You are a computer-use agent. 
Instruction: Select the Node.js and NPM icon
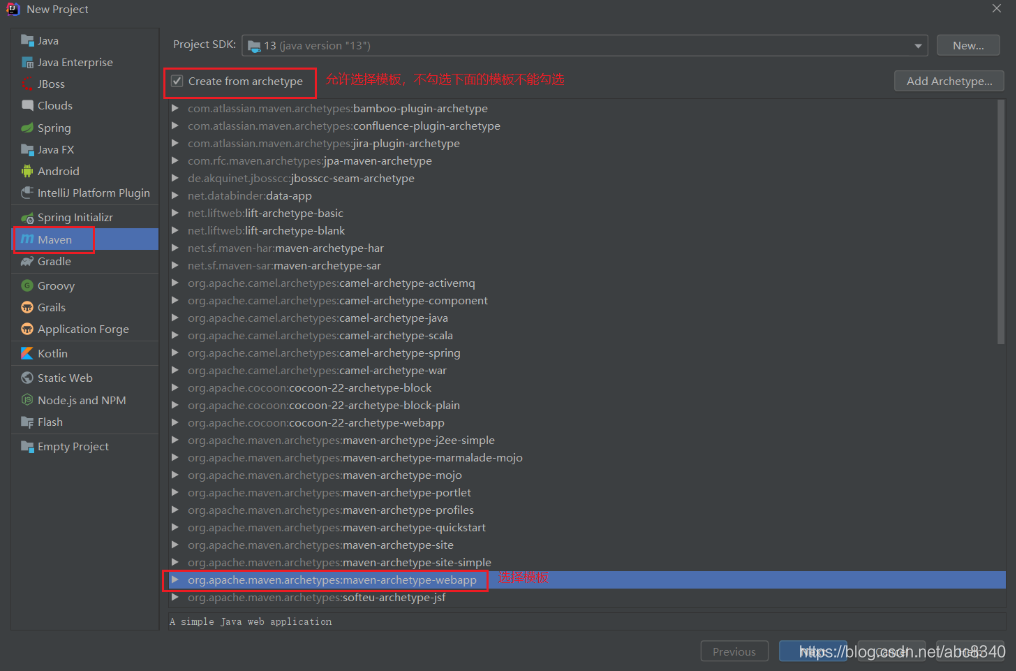click(x=27, y=400)
